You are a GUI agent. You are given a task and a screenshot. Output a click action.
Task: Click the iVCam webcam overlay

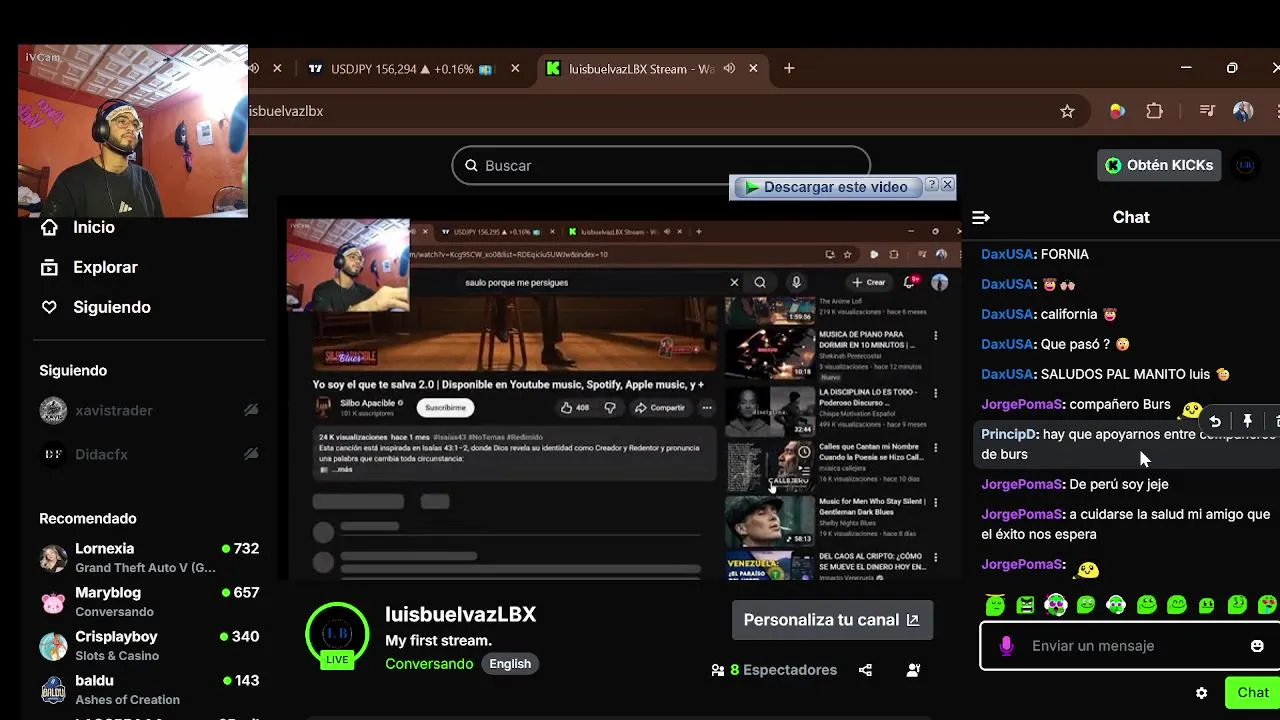click(x=133, y=130)
